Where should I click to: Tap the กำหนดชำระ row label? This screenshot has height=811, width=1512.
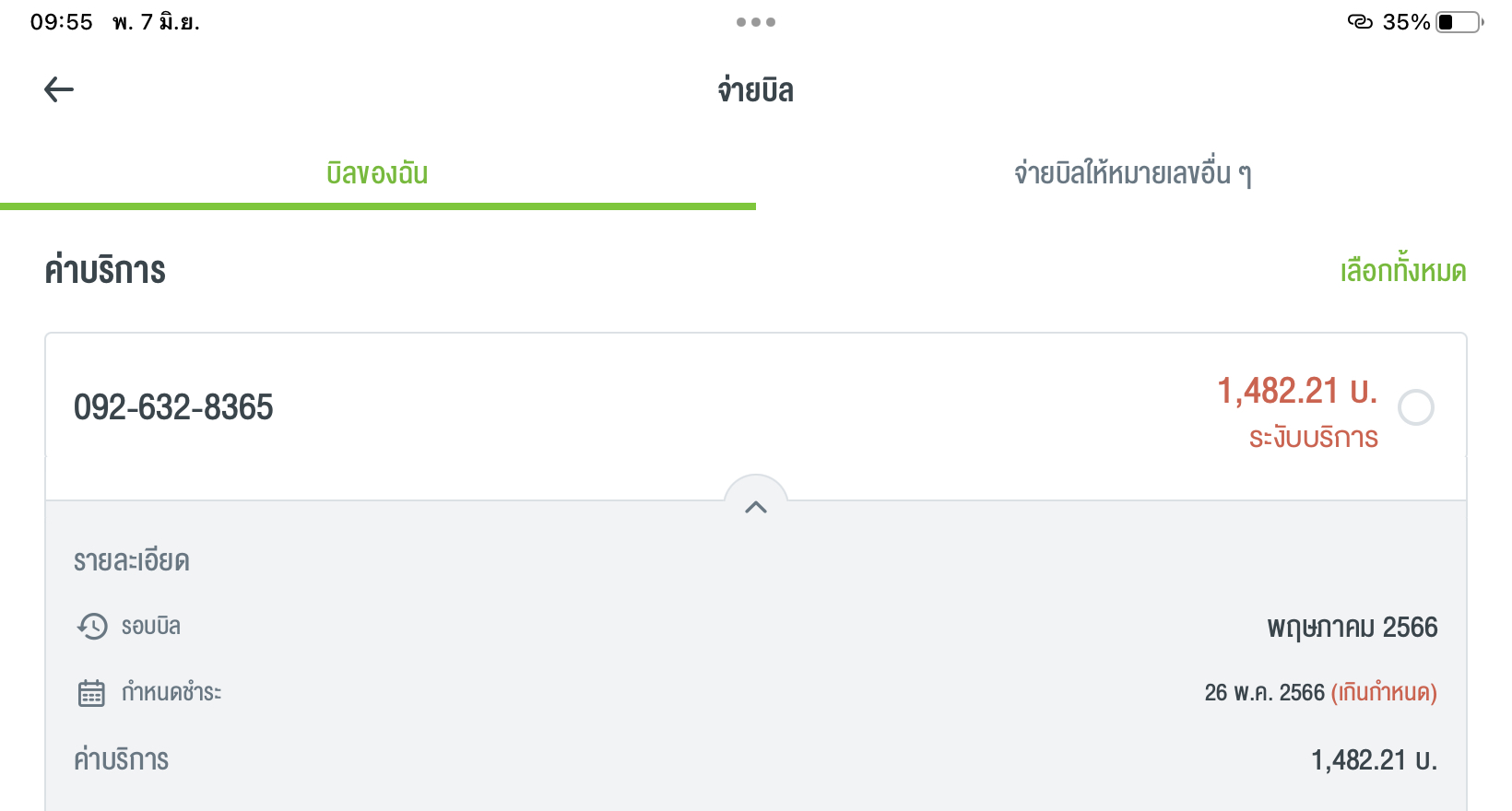pos(171,692)
